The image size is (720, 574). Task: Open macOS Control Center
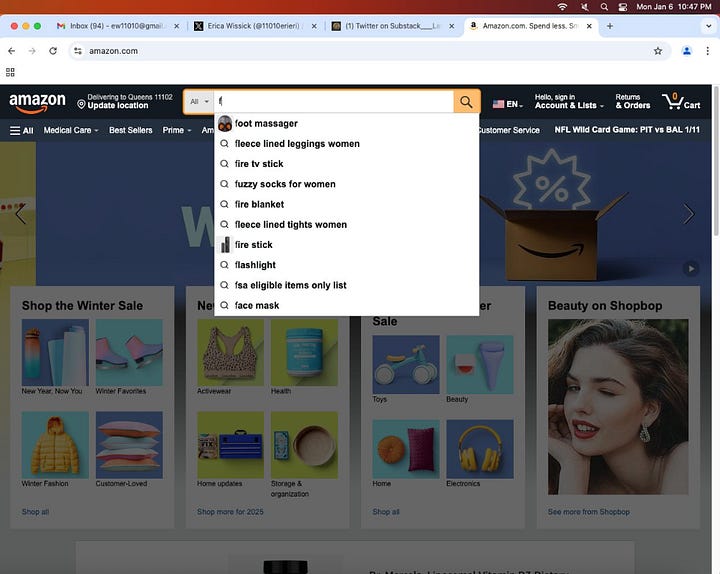click(x=623, y=7)
